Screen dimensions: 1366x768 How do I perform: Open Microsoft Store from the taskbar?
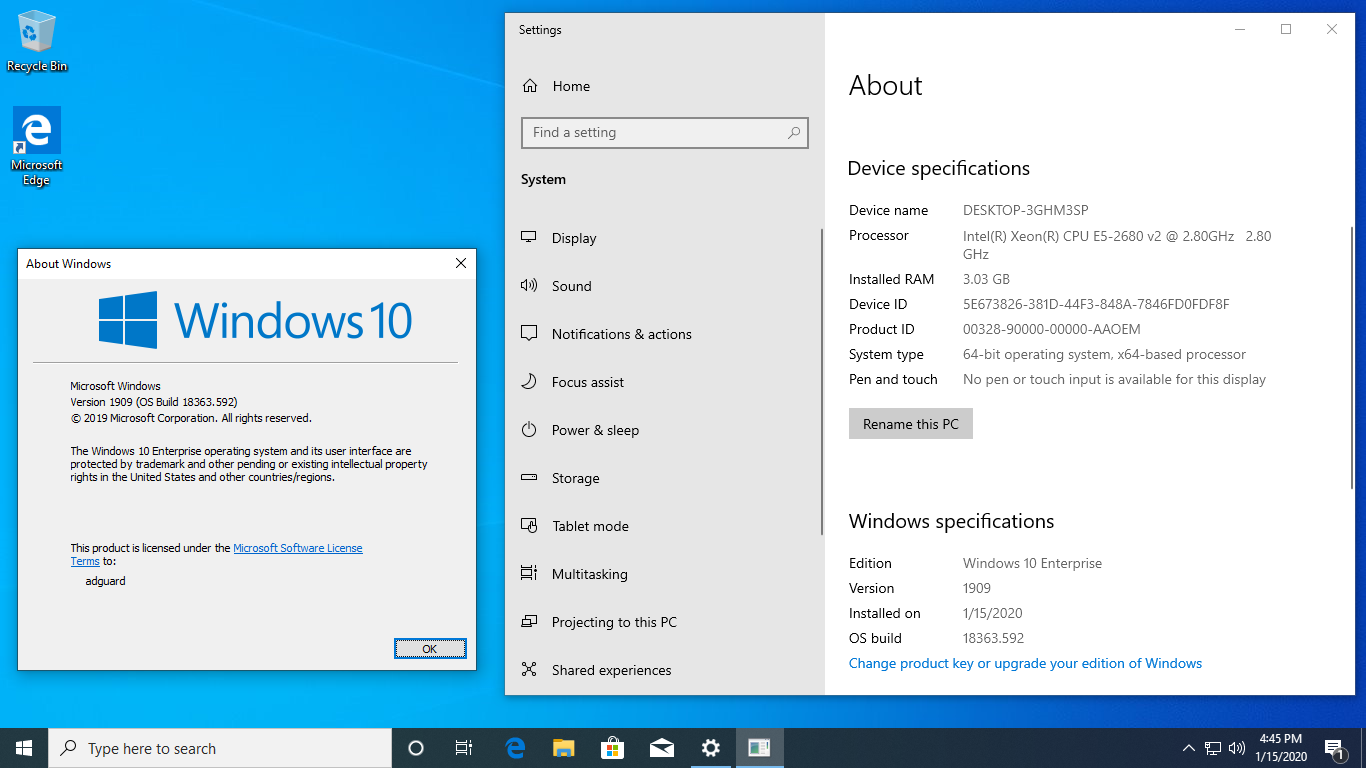[612, 748]
